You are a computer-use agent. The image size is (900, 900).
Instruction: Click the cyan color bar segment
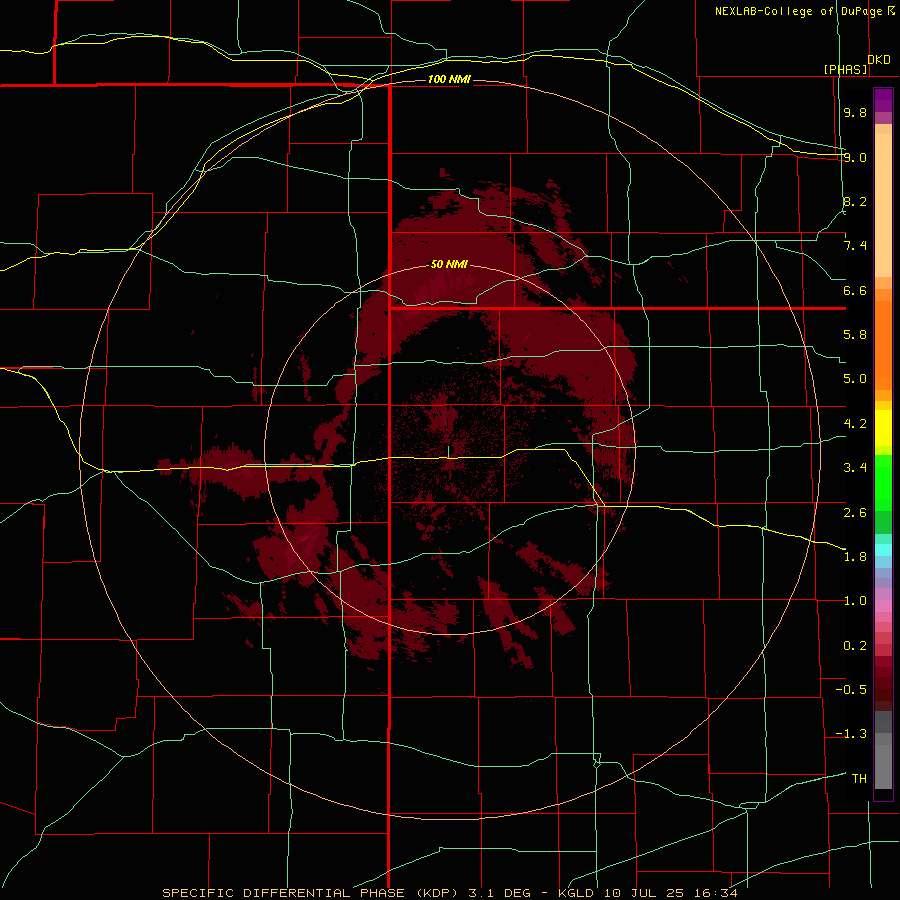(x=883, y=550)
